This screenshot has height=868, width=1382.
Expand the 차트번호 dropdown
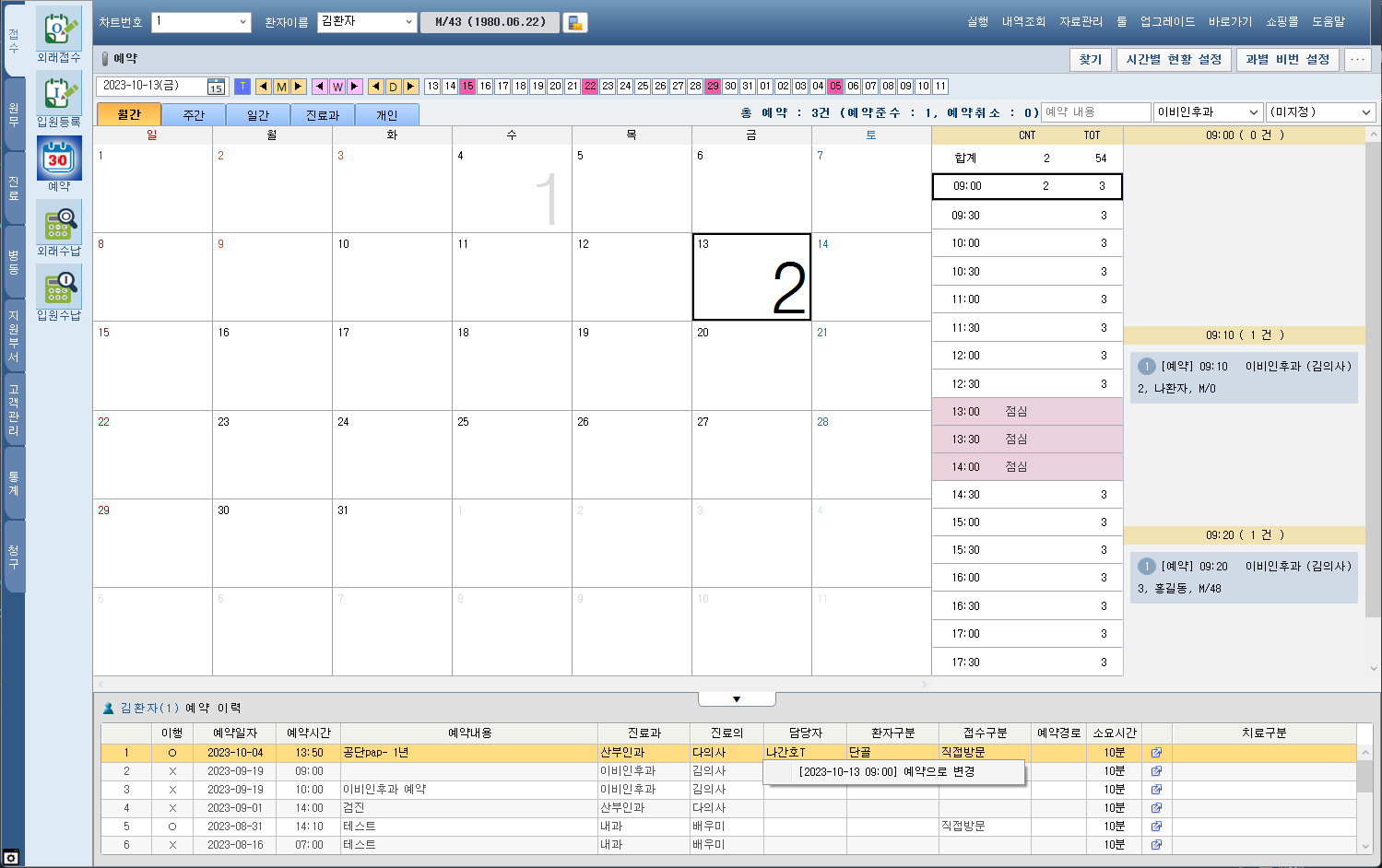[x=242, y=22]
